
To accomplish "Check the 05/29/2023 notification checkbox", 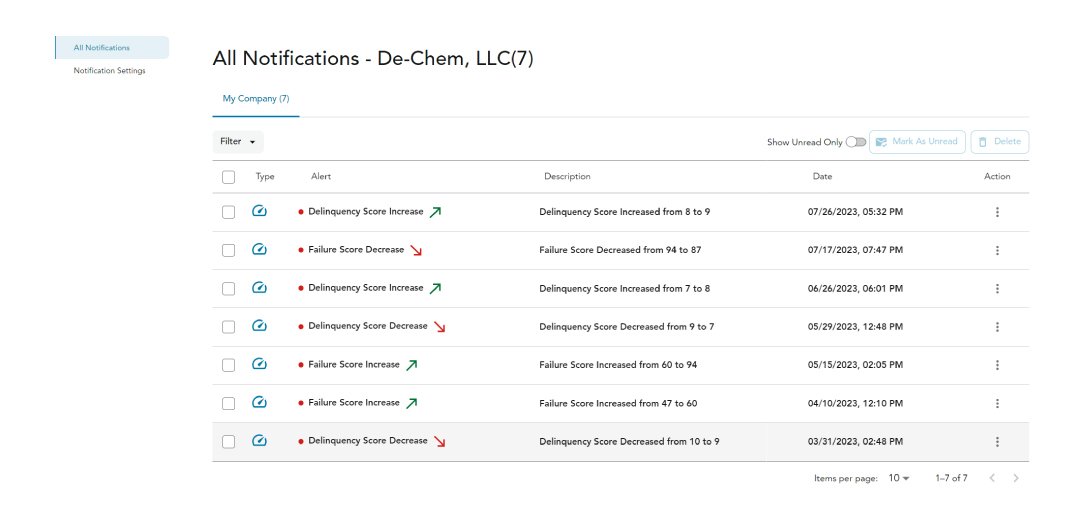I will [x=229, y=327].
